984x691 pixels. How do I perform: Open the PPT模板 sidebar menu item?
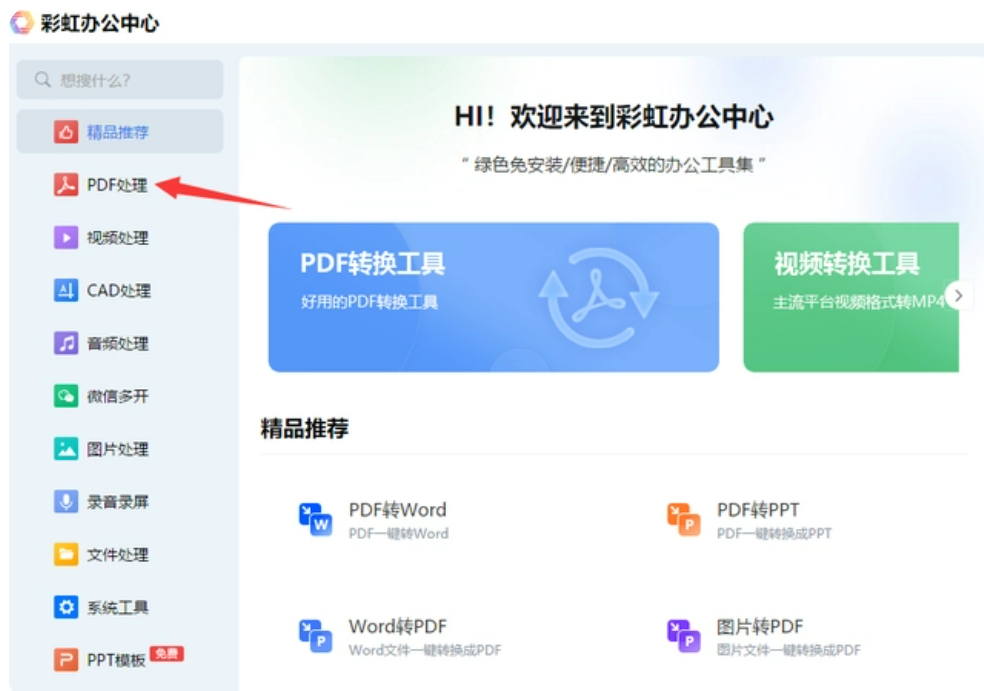(119, 659)
